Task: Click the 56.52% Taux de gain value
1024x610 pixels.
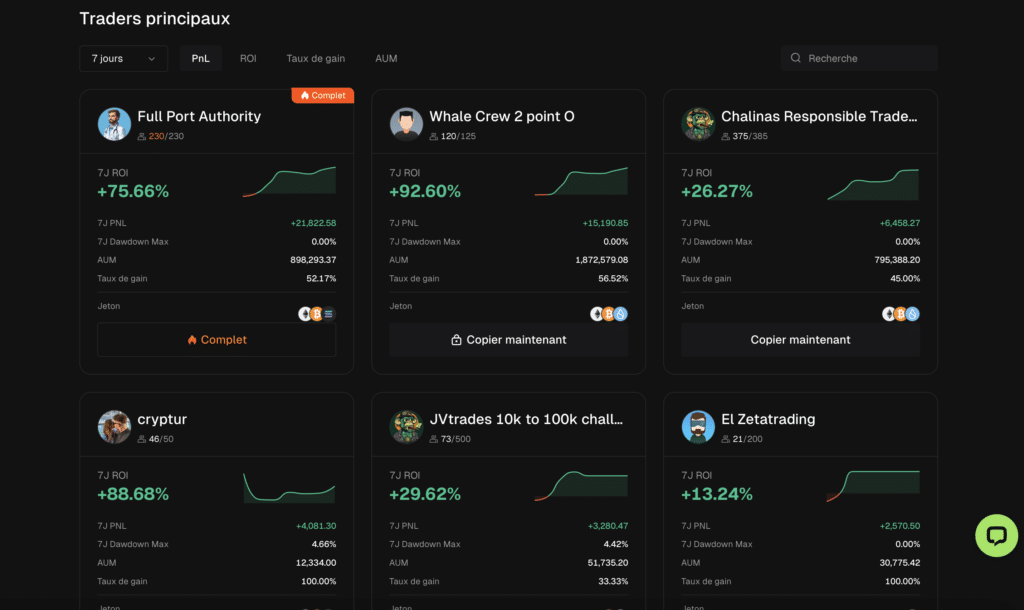Action: click(x=613, y=278)
